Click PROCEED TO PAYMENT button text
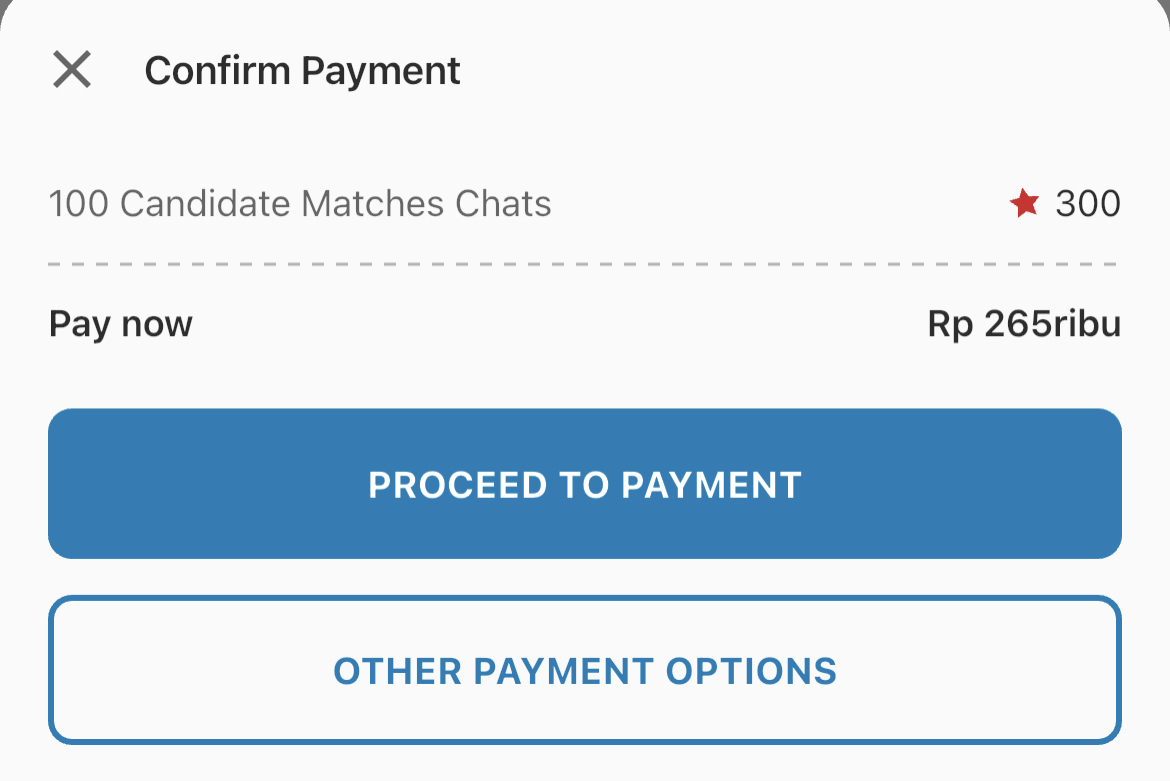Viewport: 1170px width, 781px height. click(x=585, y=484)
